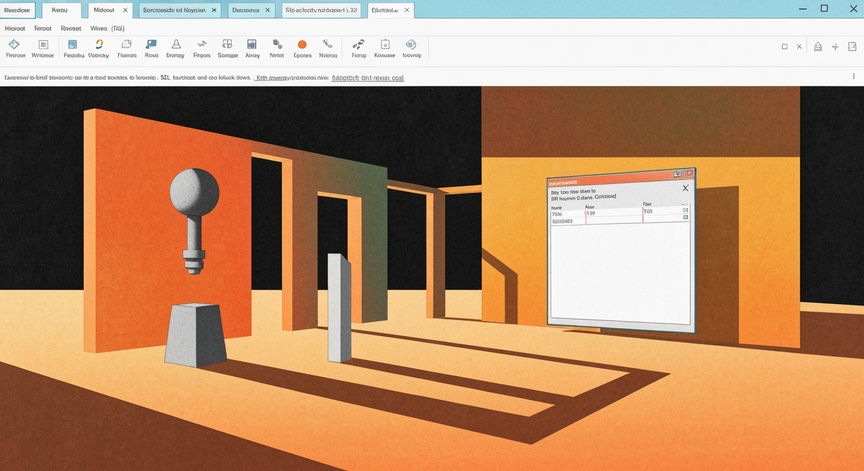The height and width of the screenshot is (471, 864).
Task: Click the empty white list area of the dialog
Action: point(620,273)
